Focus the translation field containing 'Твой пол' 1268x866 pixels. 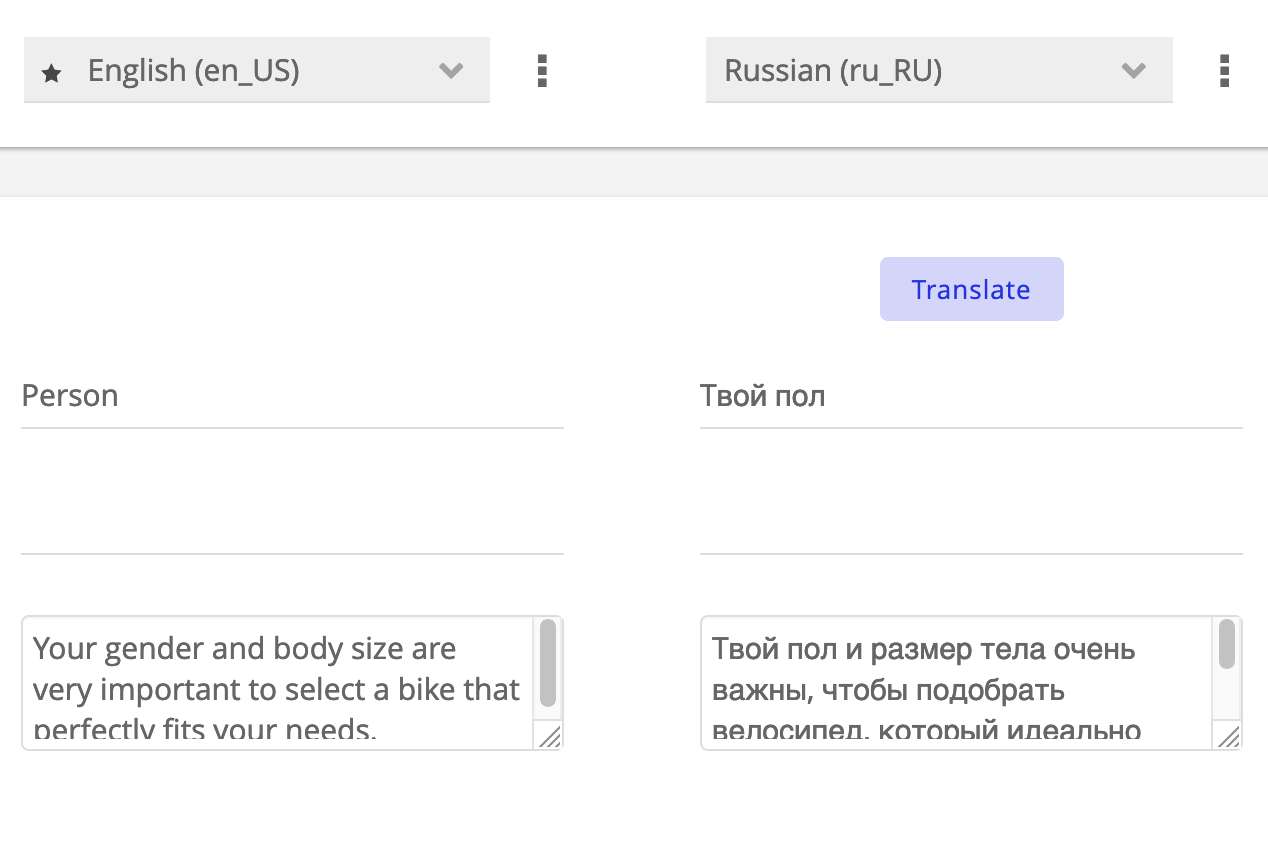(x=970, y=397)
